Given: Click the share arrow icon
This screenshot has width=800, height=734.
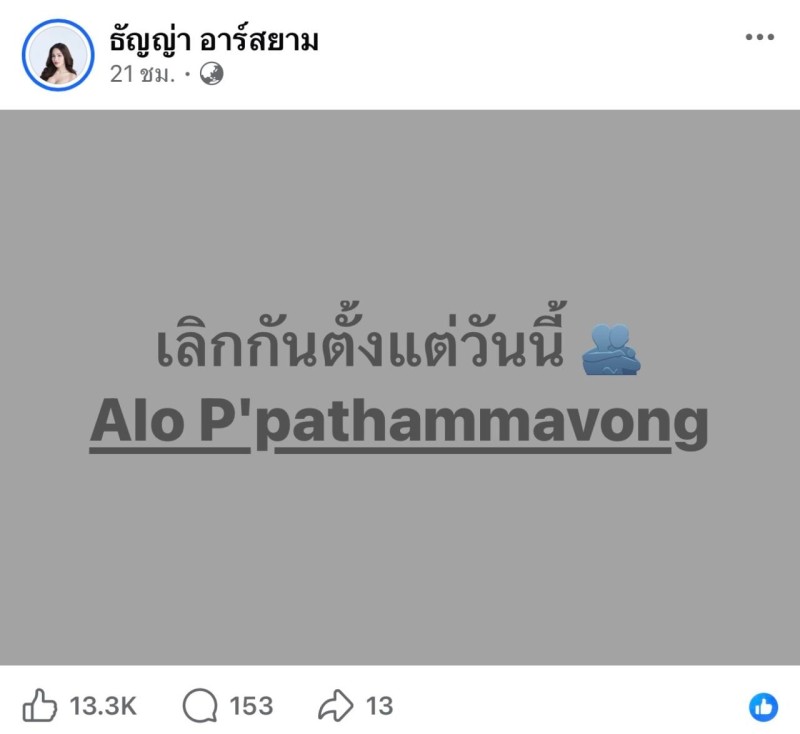Looking at the screenshot, I should pyautogui.click(x=335, y=705).
